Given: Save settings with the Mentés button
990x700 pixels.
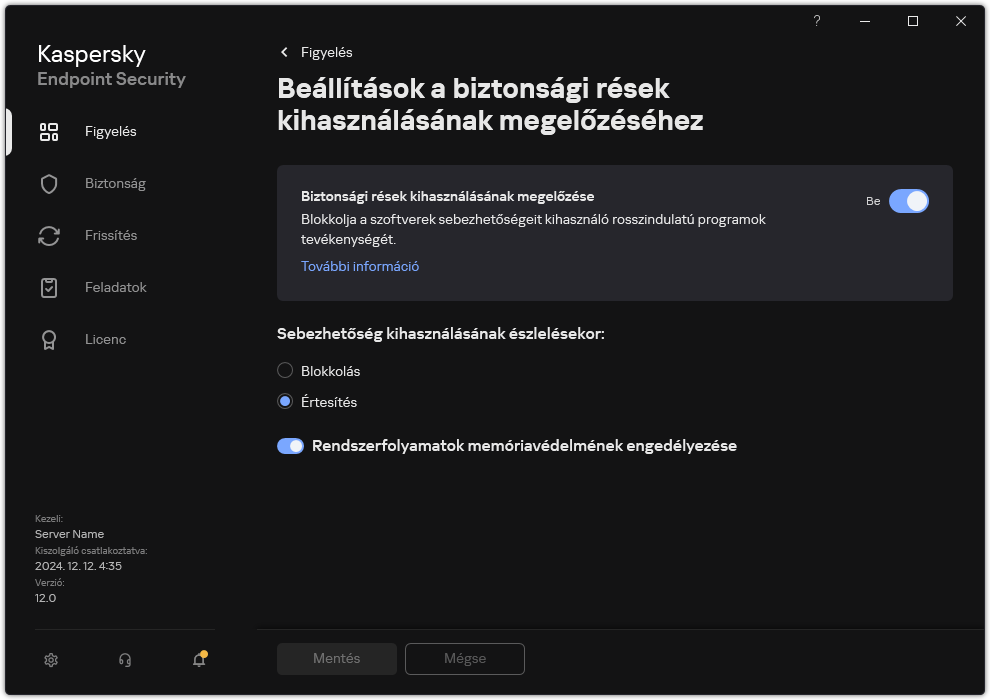Looking at the screenshot, I should [336, 659].
